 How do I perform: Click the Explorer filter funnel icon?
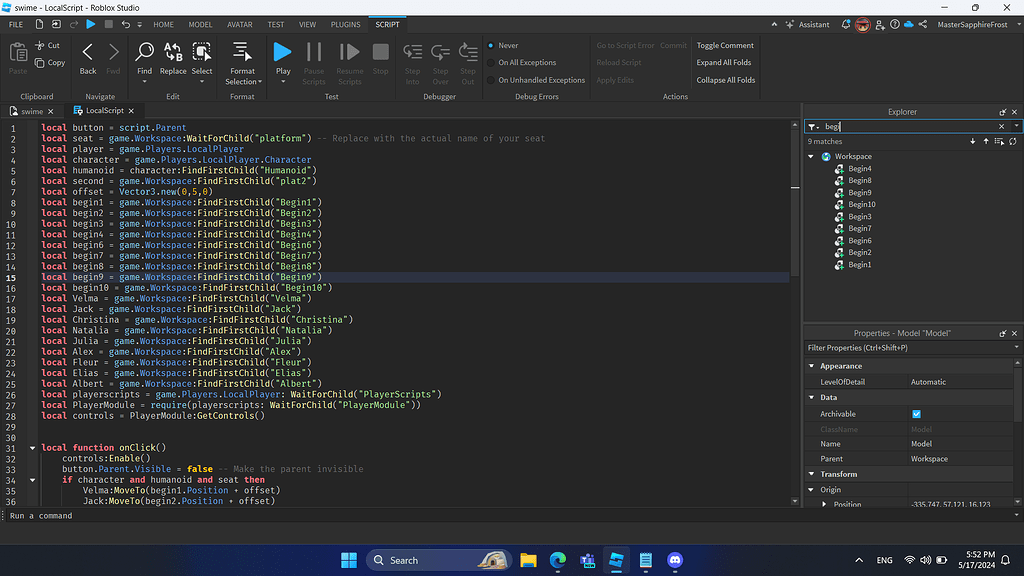(812, 127)
